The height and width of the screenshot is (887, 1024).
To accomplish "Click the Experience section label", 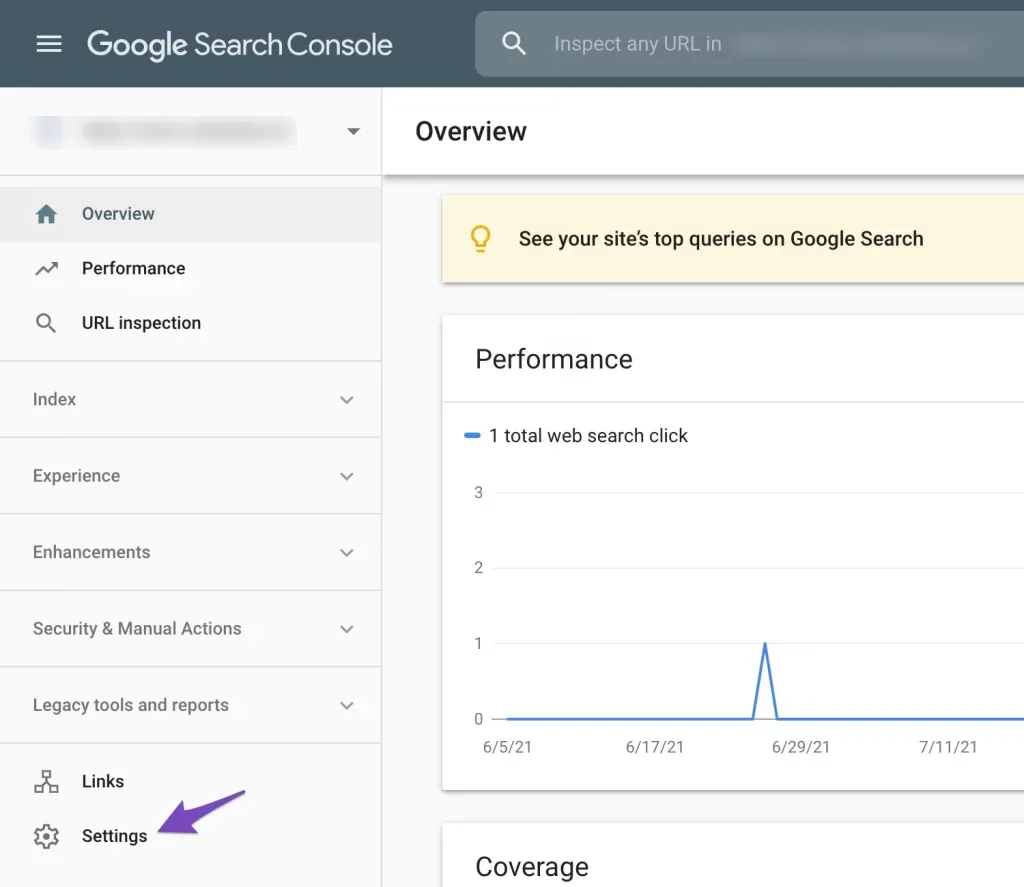I will pos(76,476).
